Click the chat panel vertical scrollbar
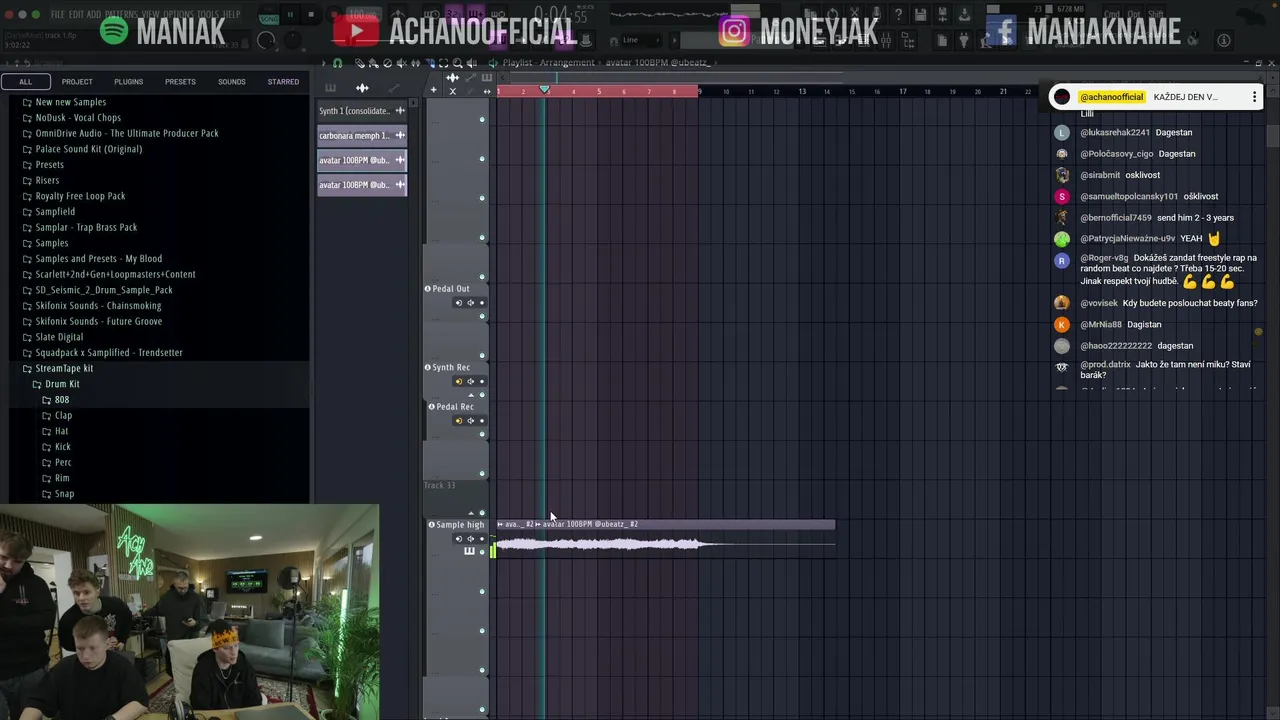The width and height of the screenshot is (1280, 720). 1272,135
